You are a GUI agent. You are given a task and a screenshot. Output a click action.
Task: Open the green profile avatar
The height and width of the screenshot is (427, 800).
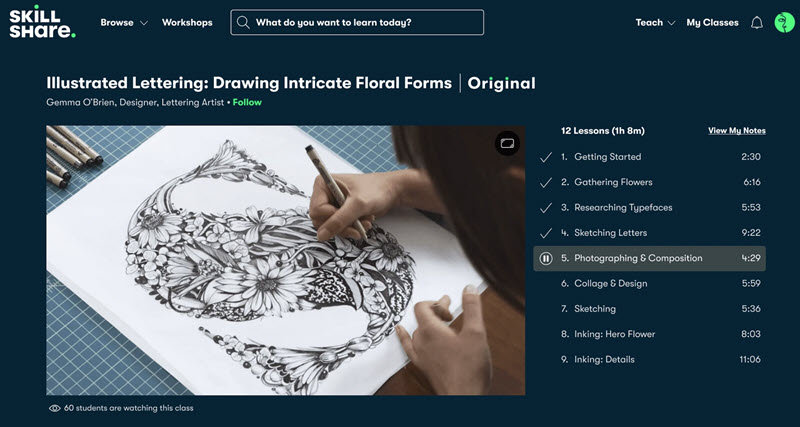(x=784, y=22)
